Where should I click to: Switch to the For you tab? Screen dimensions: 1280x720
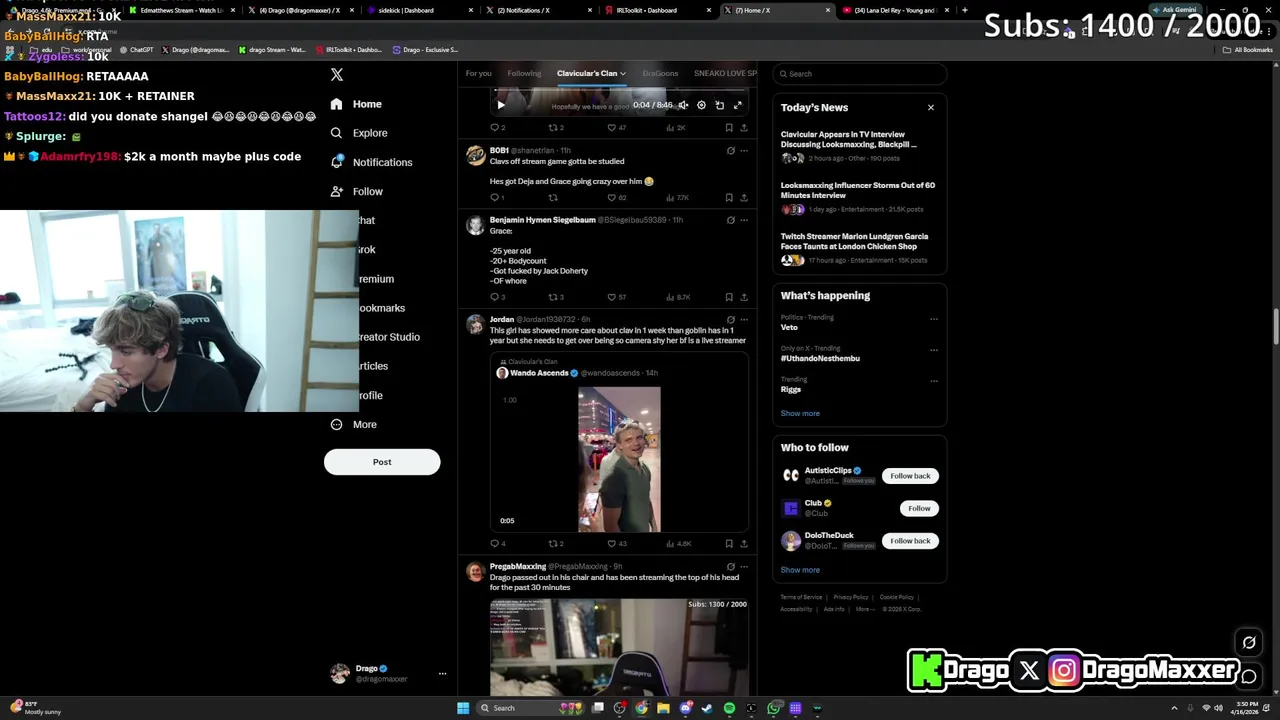(478, 73)
